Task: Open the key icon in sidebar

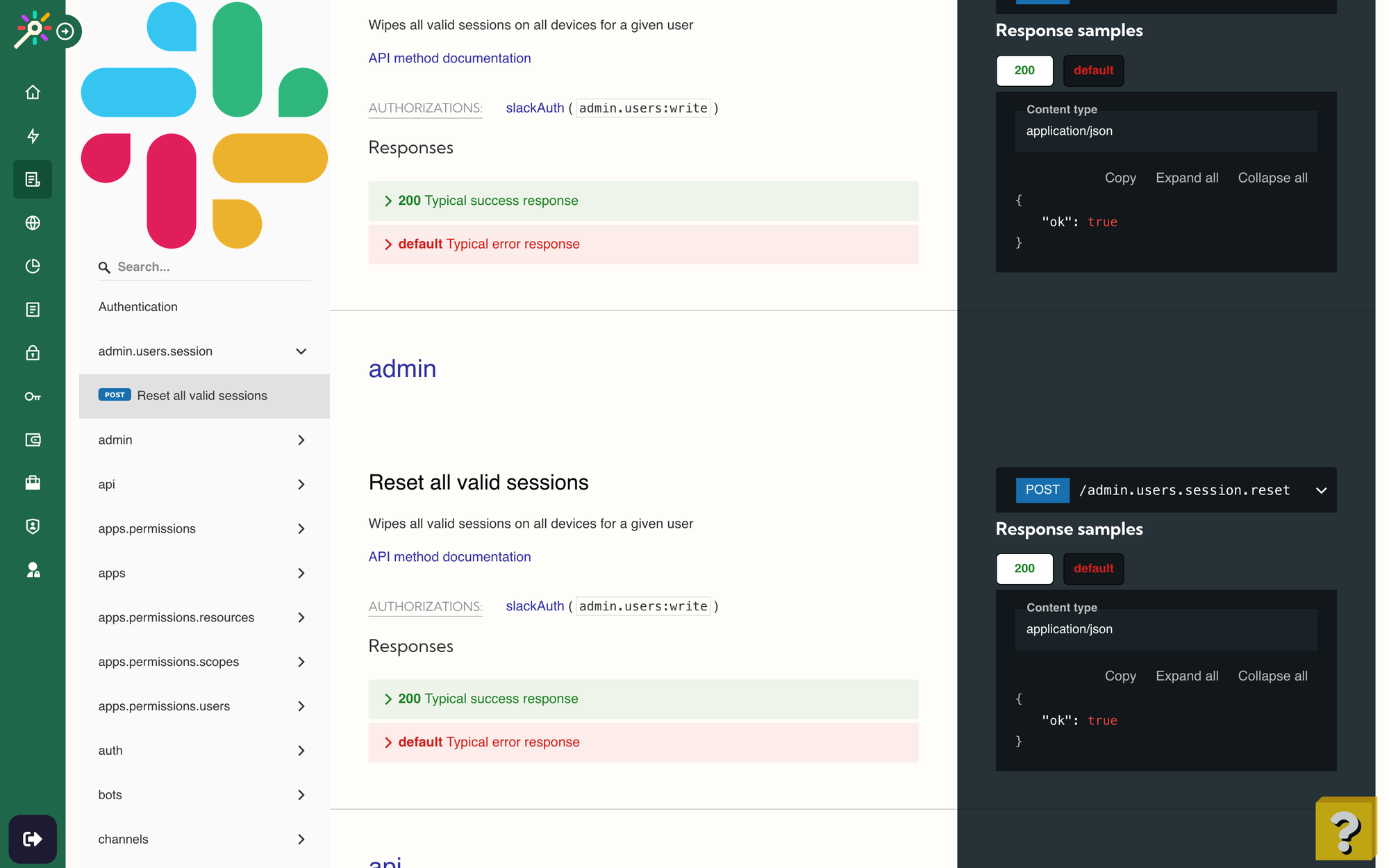Action: pyautogui.click(x=33, y=397)
